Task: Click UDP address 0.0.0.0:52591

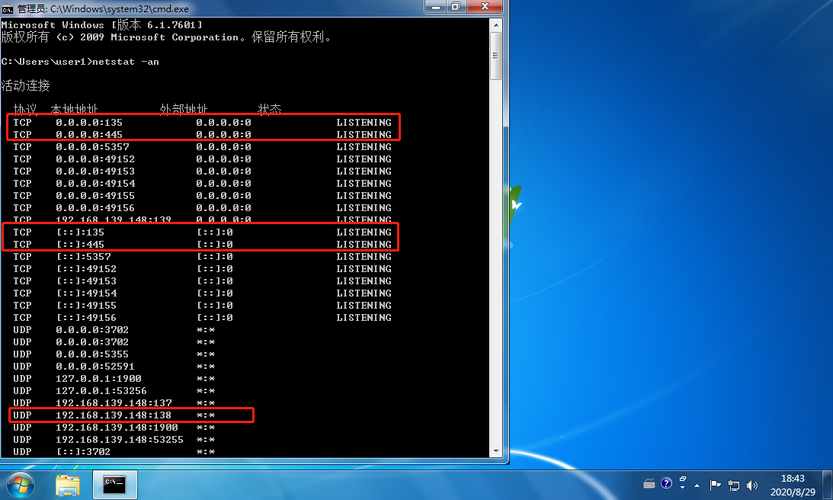Action: [x=95, y=367]
